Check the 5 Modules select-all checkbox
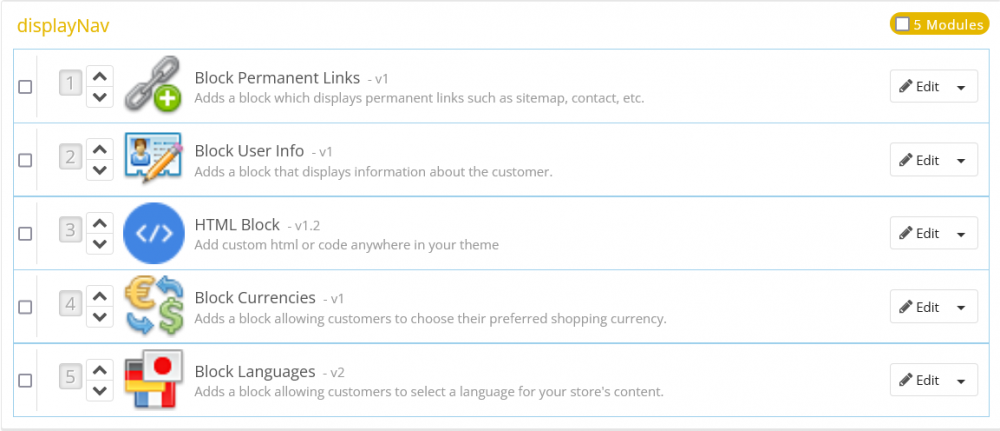This screenshot has height=431, width=1000. pyautogui.click(x=902, y=24)
